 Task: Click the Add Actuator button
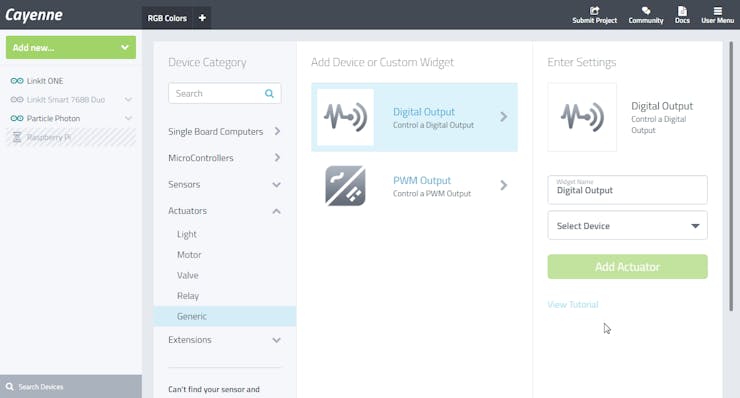[x=627, y=267]
